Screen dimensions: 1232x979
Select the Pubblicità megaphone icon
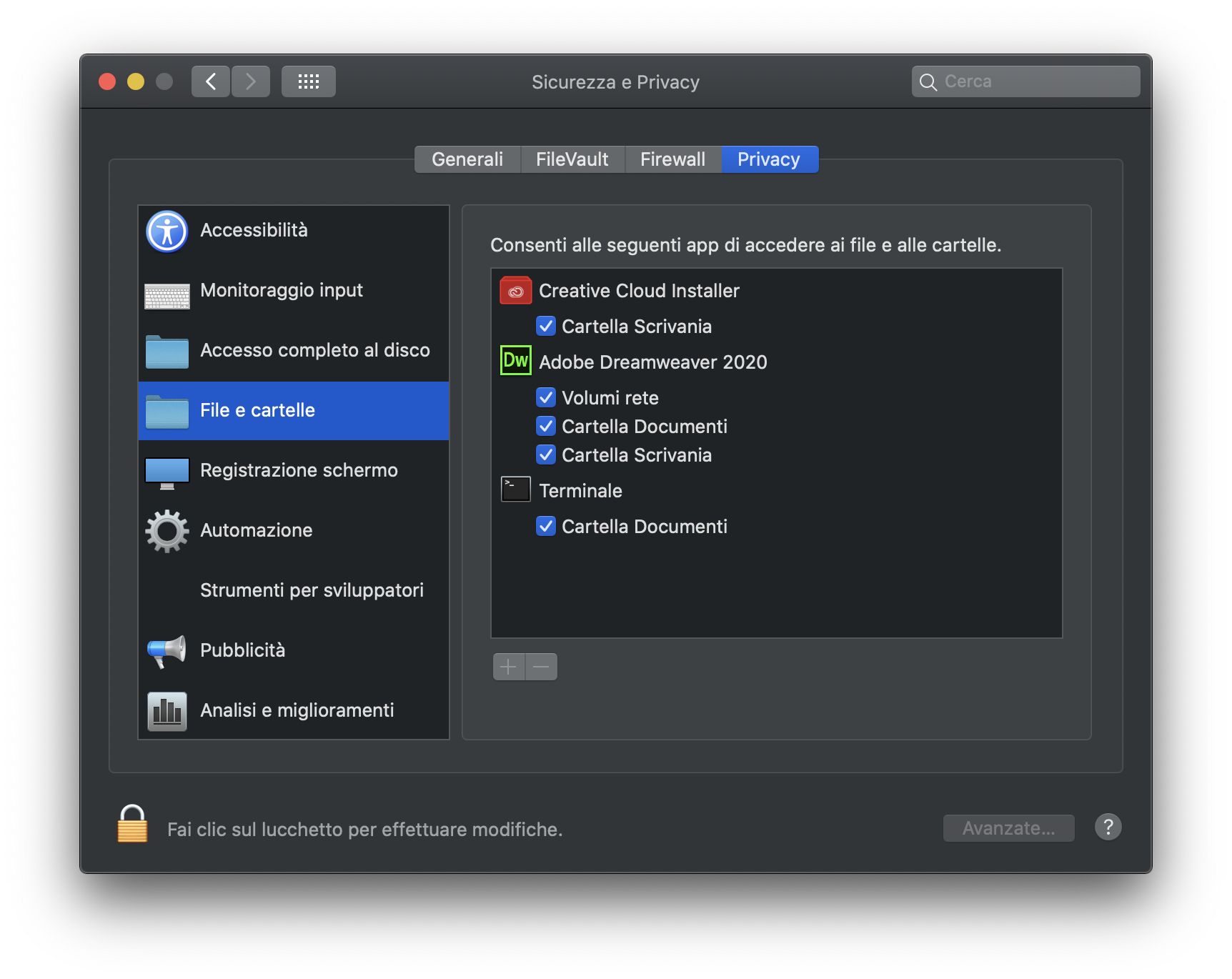pyautogui.click(x=167, y=651)
